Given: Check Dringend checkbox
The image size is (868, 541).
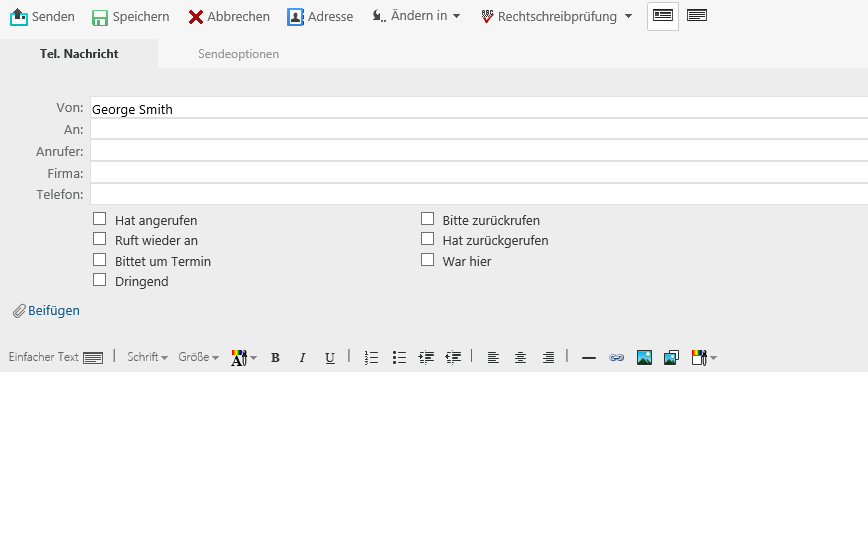Looking at the screenshot, I should [100, 280].
